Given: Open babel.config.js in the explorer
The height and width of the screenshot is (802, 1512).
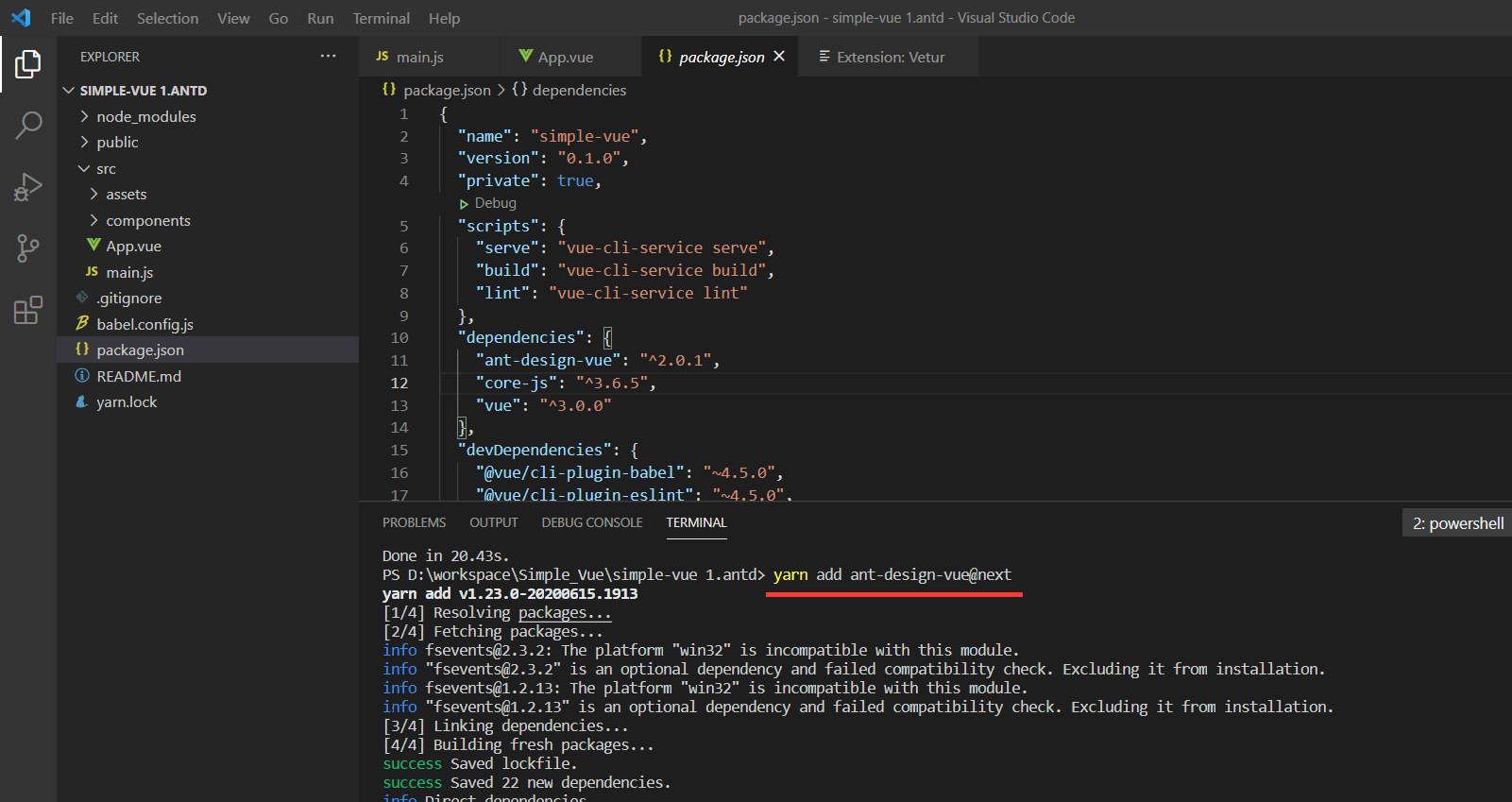Looking at the screenshot, I should [x=144, y=324].
